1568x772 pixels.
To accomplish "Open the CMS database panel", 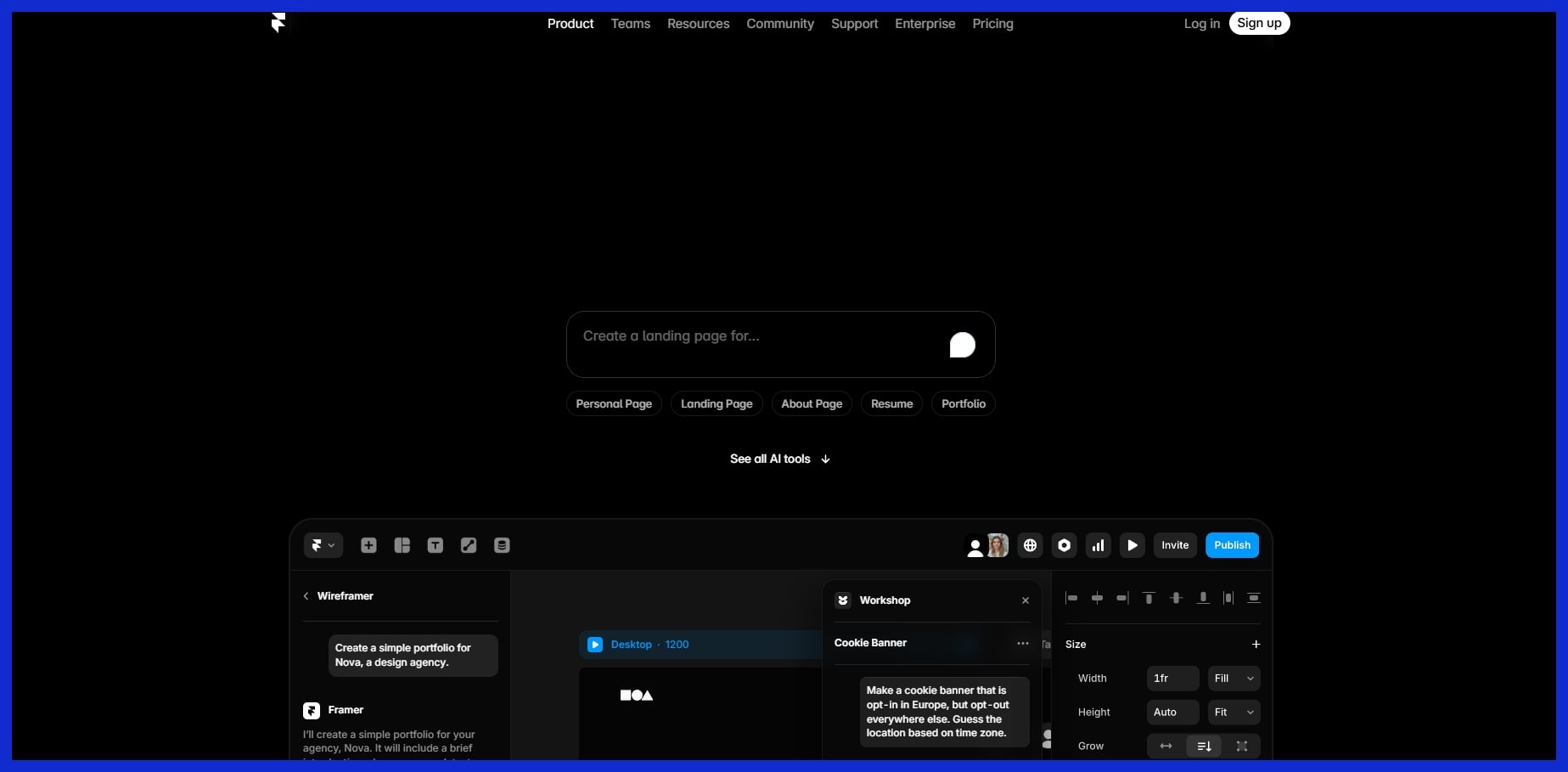I will click(501, 545).
